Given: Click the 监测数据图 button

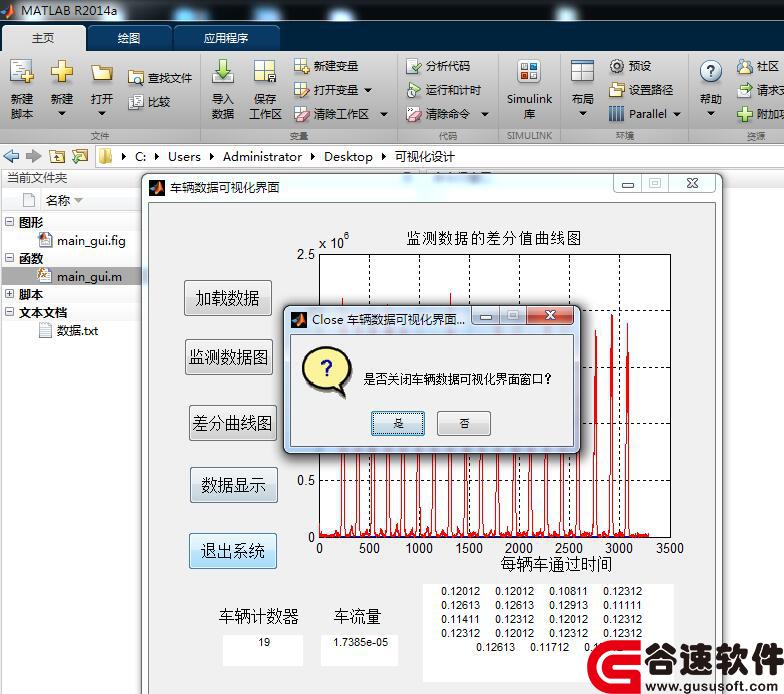Looking at the screenshot, I should click(x=228, y=357).
